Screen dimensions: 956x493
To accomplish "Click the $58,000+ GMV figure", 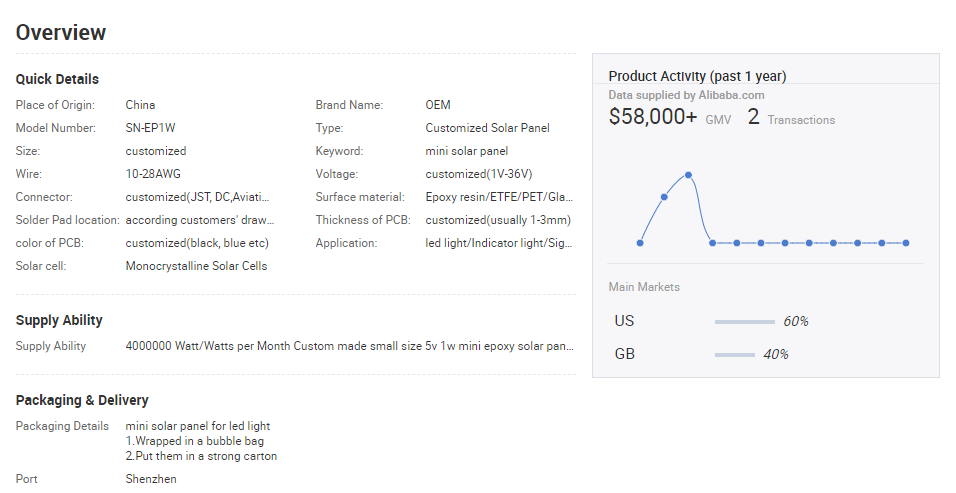I will pyautogui.click(x=653, y=117).
